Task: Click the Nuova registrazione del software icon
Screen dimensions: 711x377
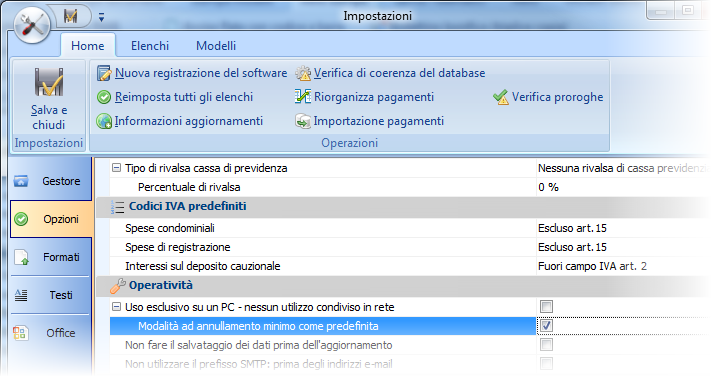Action: point(104,73)
